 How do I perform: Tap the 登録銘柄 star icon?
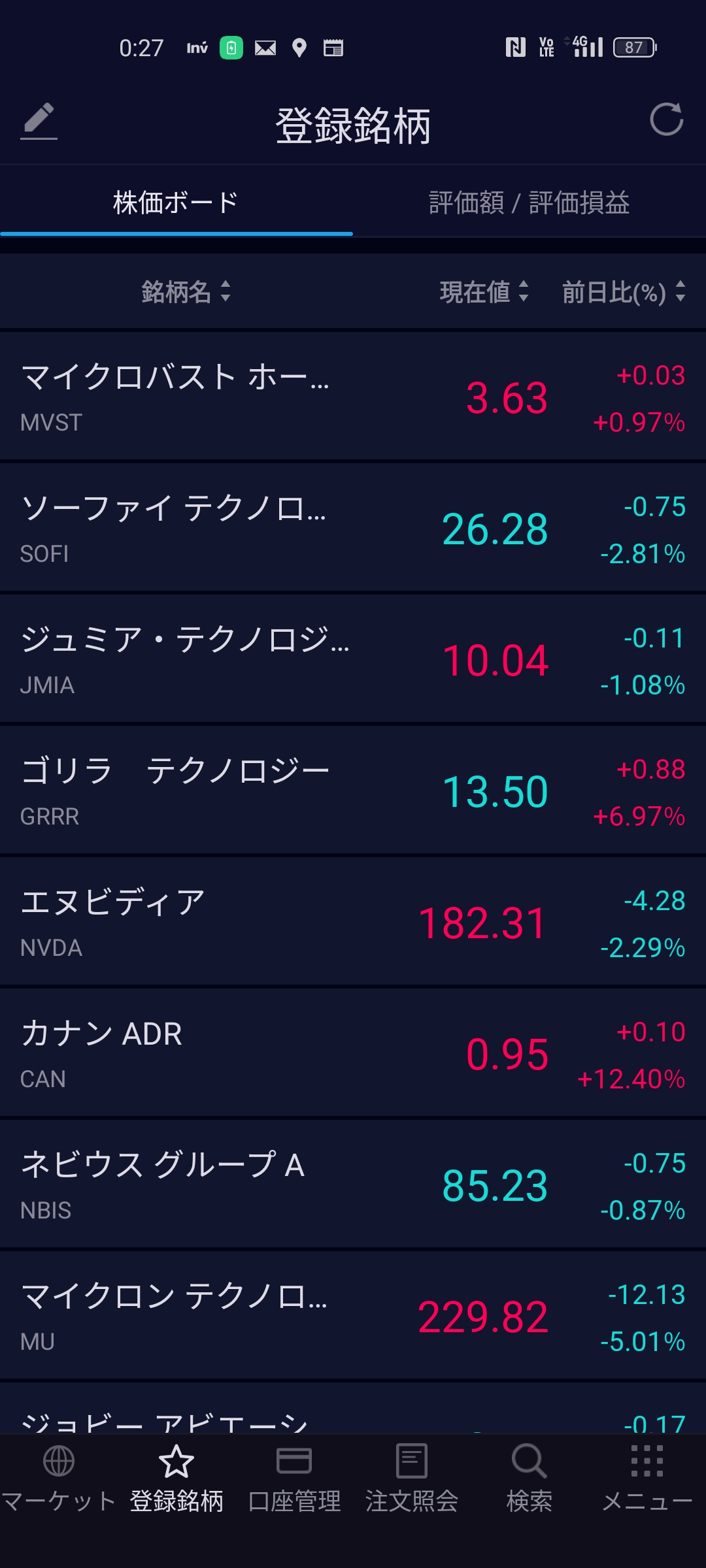tap(176, 1461)
